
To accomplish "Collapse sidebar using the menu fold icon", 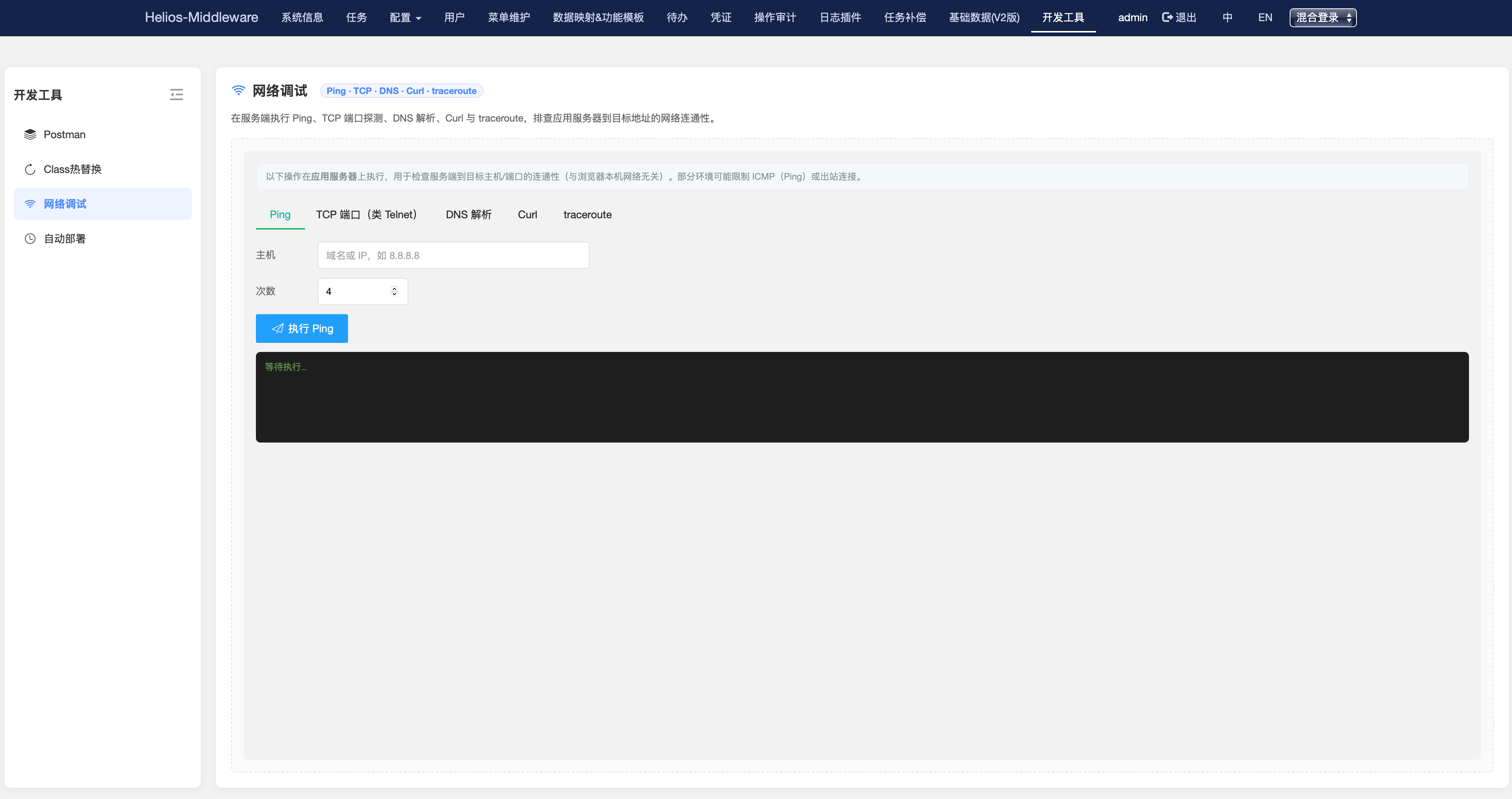I will (x=176, y=94).
